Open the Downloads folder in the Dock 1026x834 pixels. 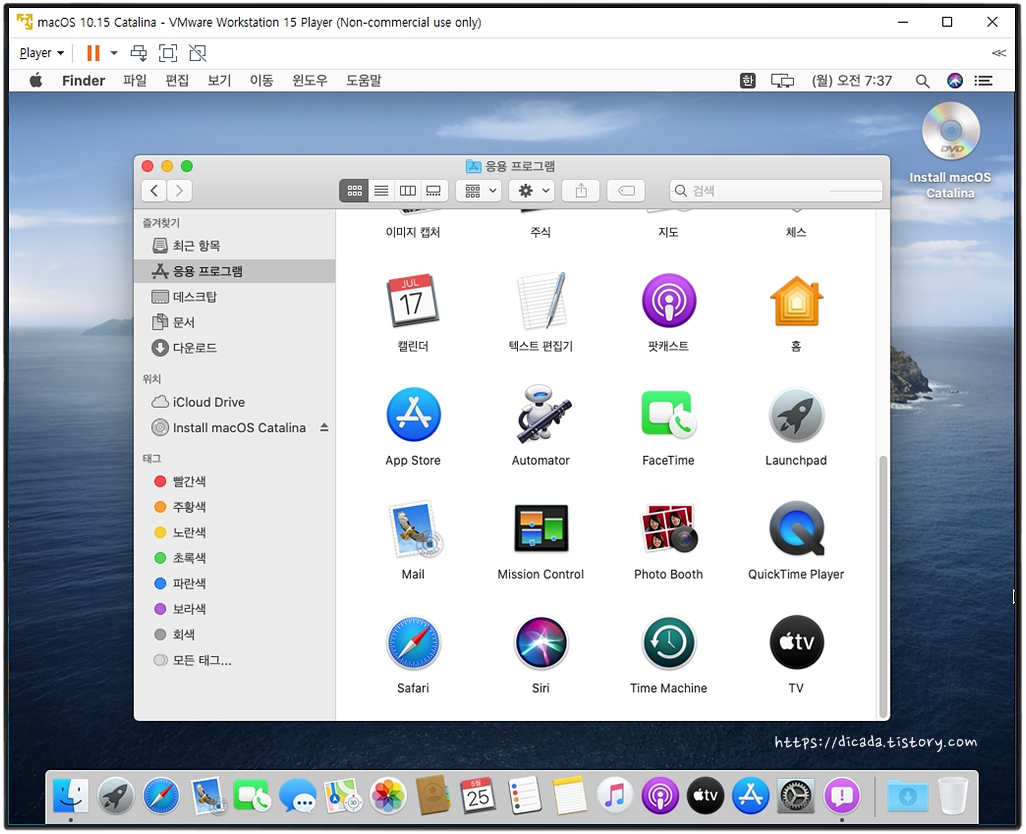(x=908, y=796)
